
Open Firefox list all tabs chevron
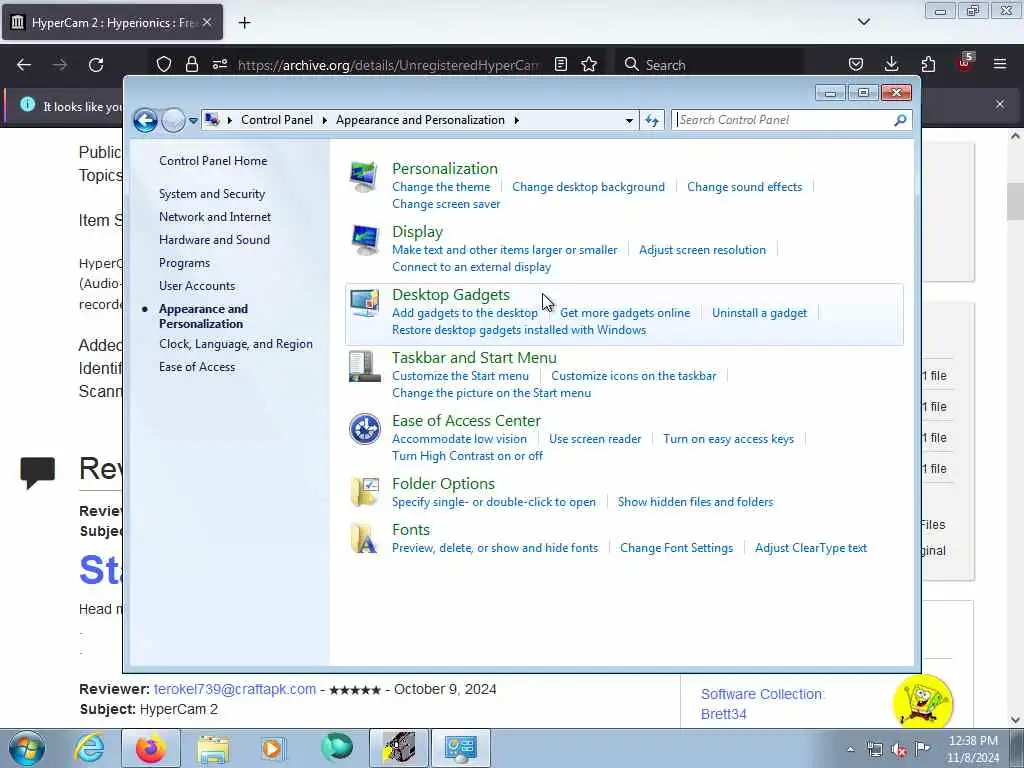[863, 22]
